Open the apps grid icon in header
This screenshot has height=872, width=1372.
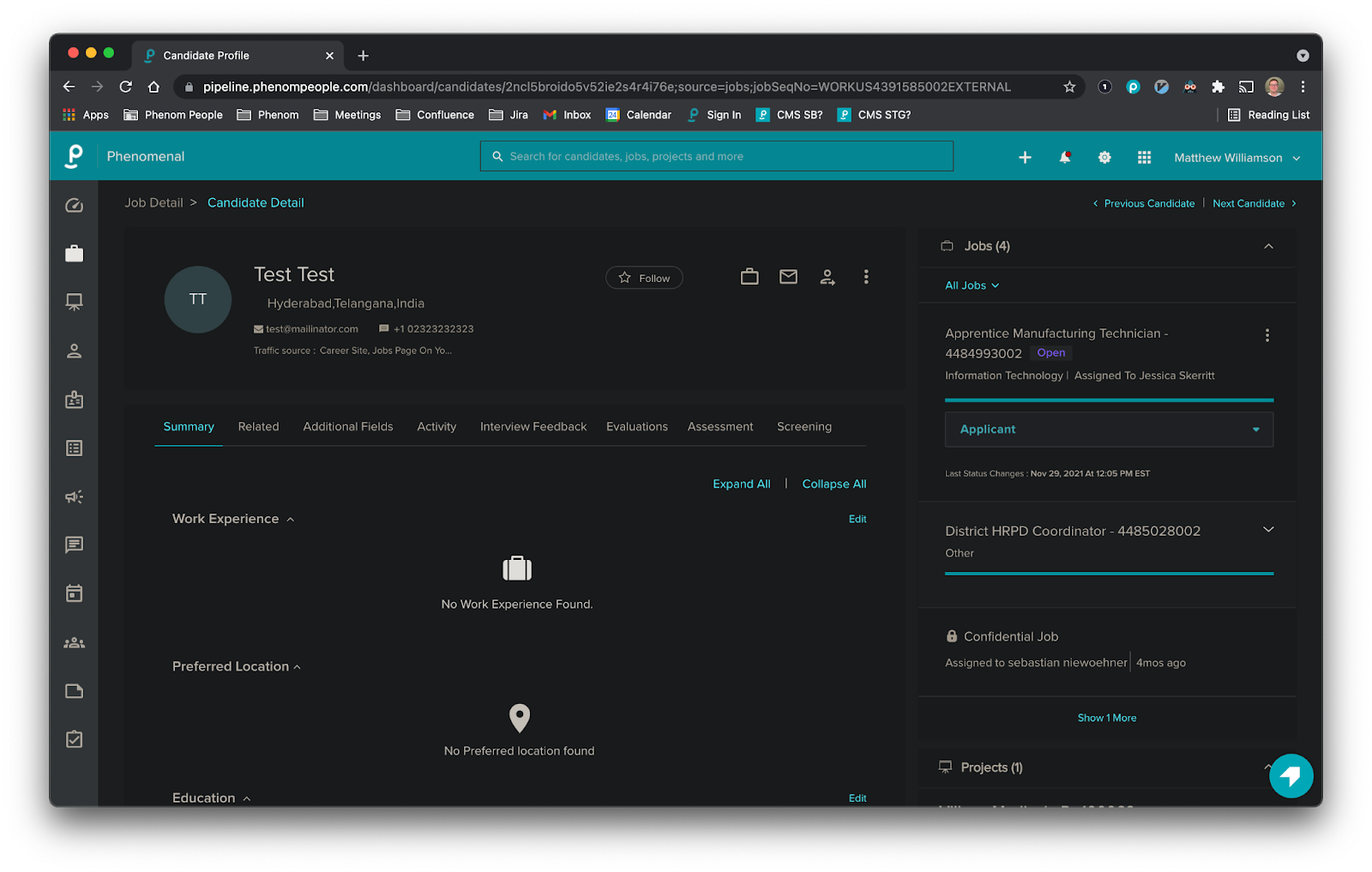point(1144,157)
